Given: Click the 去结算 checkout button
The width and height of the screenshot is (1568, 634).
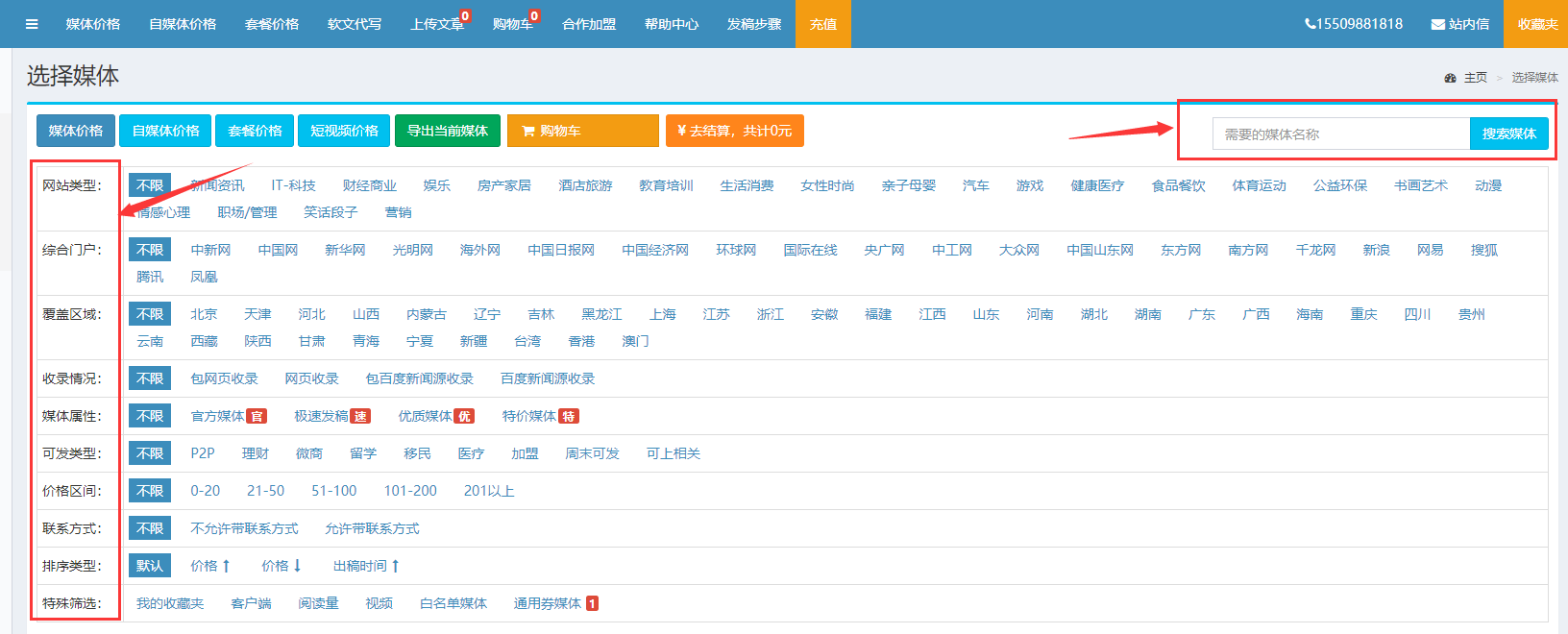Looking at the screenshot, I should (x=734, y=131).
